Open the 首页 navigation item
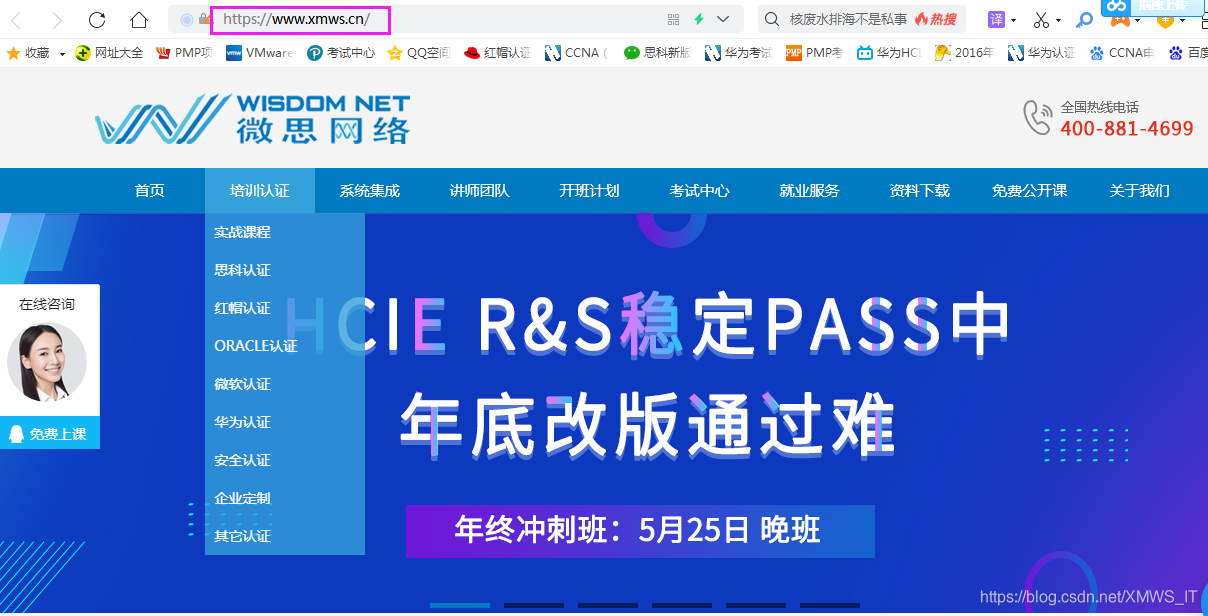The image size is (1208, 616). (150, 191)
